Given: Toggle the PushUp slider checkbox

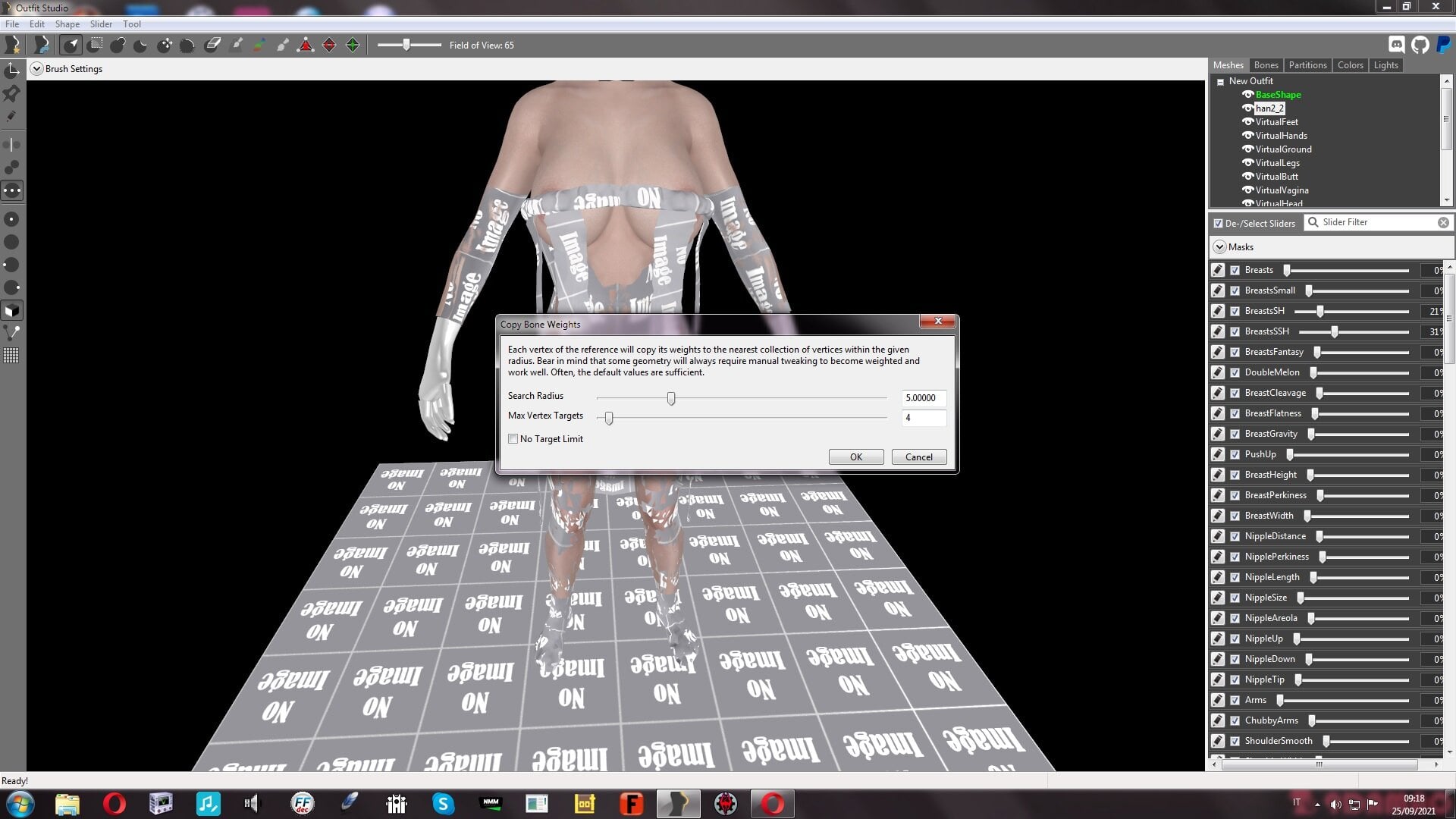Looking at the screenshot, I should coord(1235,455).
